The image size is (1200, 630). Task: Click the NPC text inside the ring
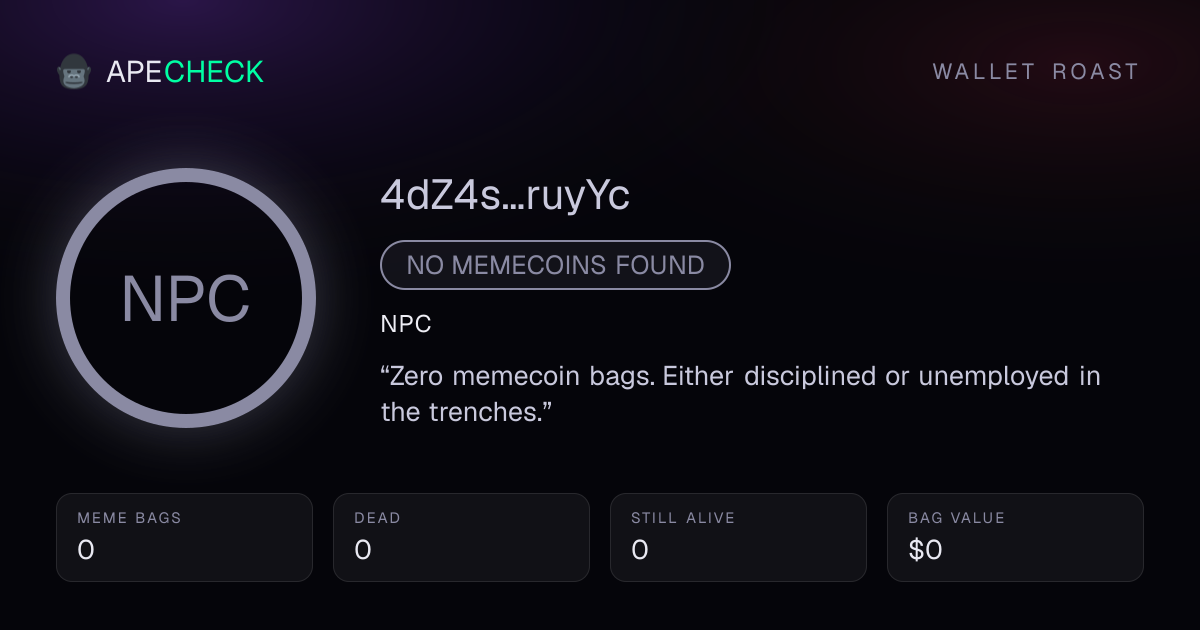(186, 298)
